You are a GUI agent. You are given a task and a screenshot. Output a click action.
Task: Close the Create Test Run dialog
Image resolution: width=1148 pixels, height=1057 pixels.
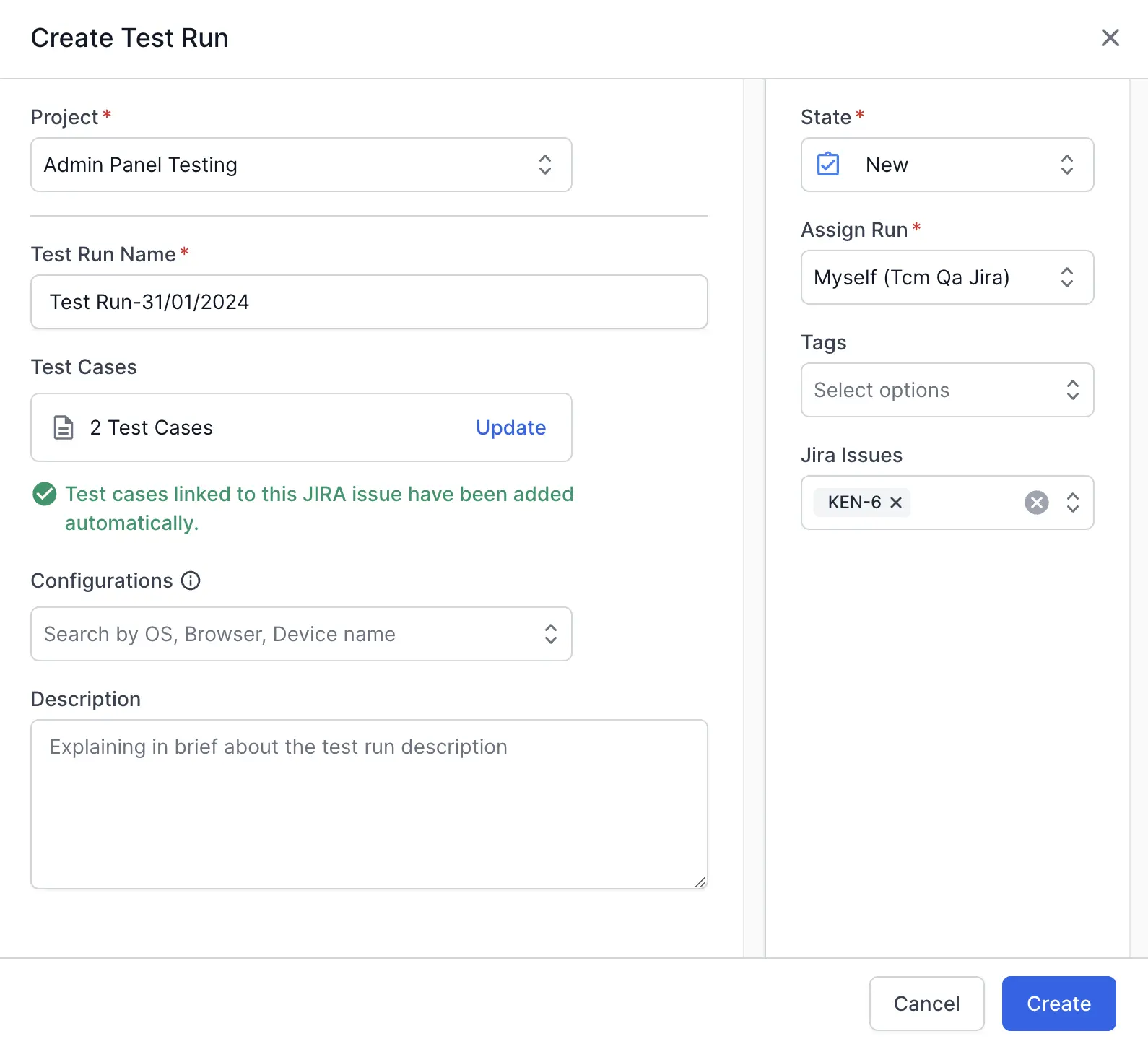point(1110,38)
